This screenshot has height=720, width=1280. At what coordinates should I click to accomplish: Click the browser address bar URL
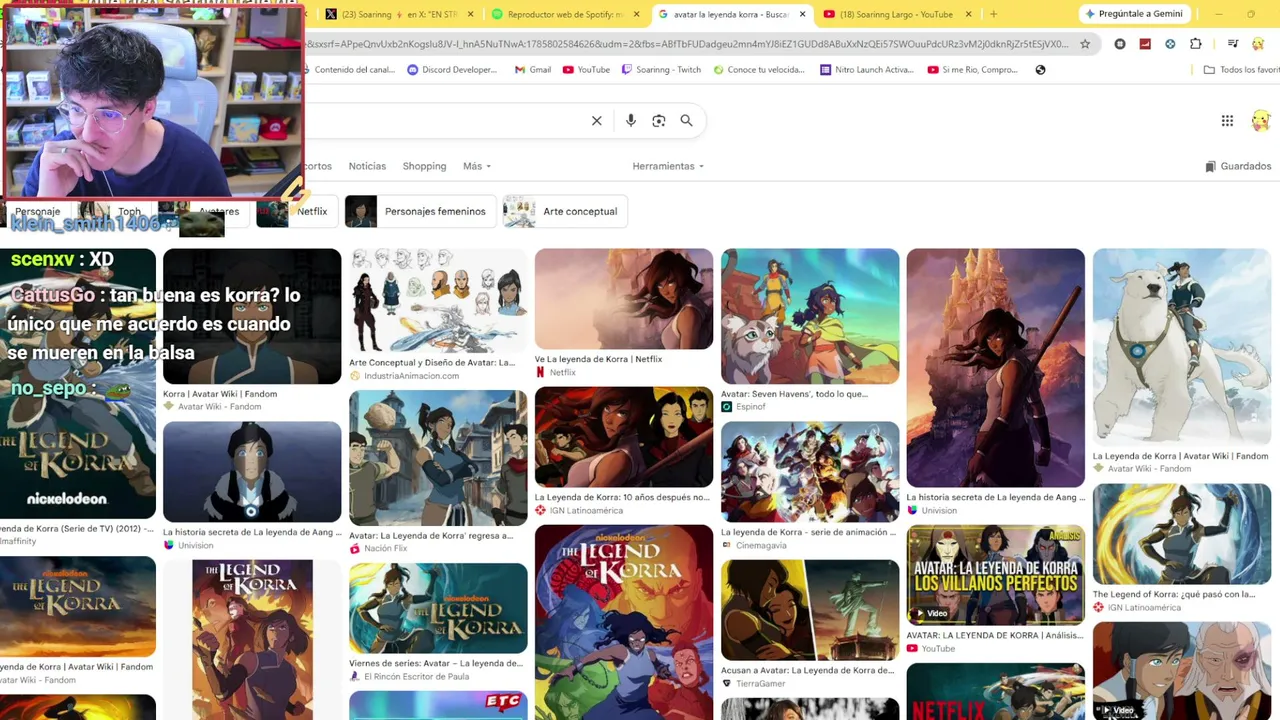tap(688, 44)
